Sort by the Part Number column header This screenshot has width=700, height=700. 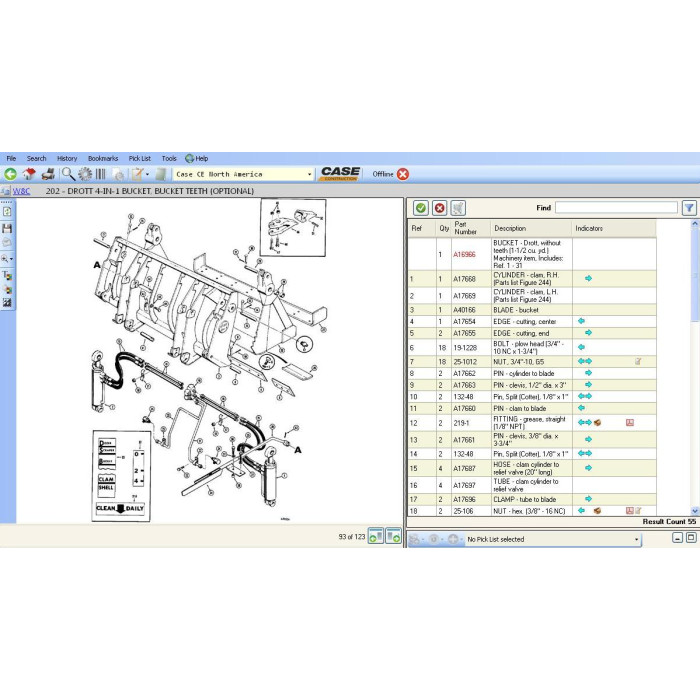click(471, 228)
